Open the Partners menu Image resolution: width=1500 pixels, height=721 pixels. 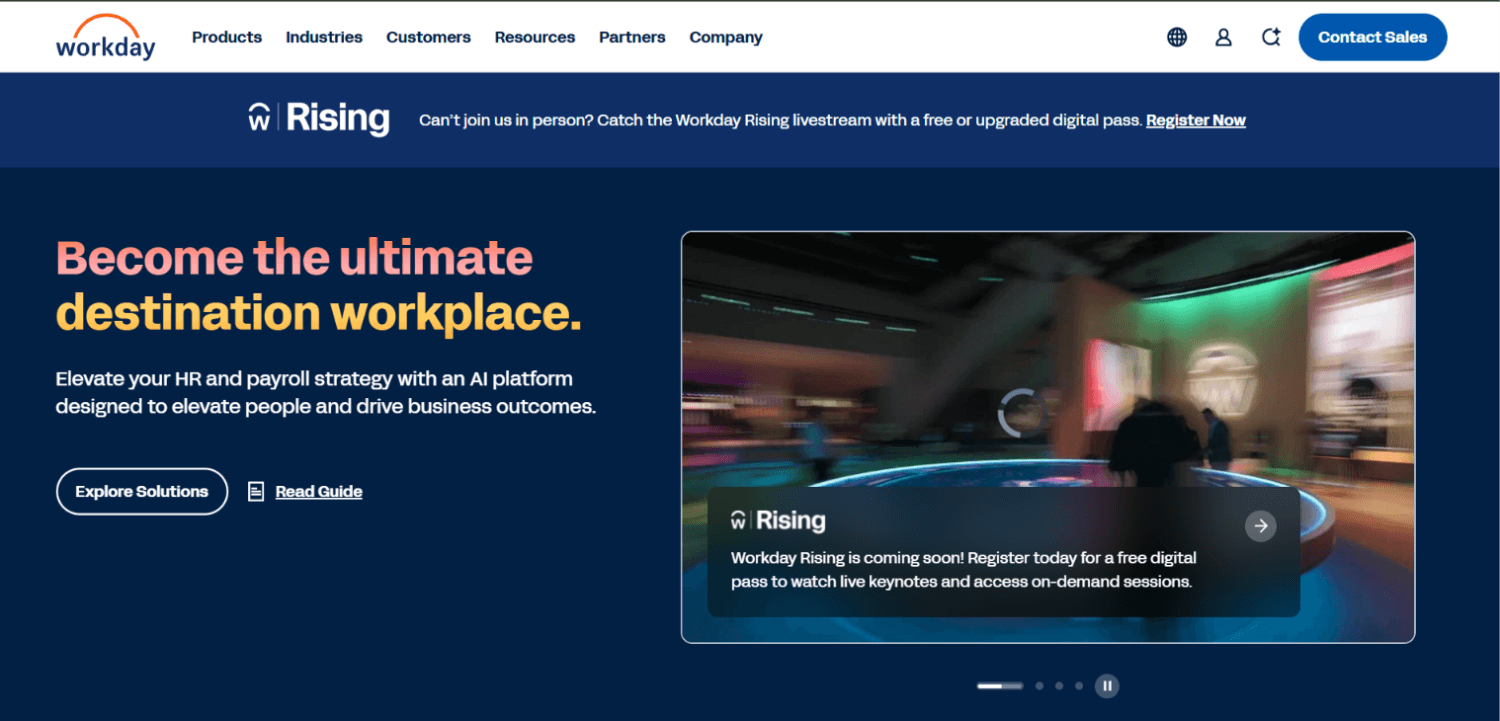[x=632, y=37]
